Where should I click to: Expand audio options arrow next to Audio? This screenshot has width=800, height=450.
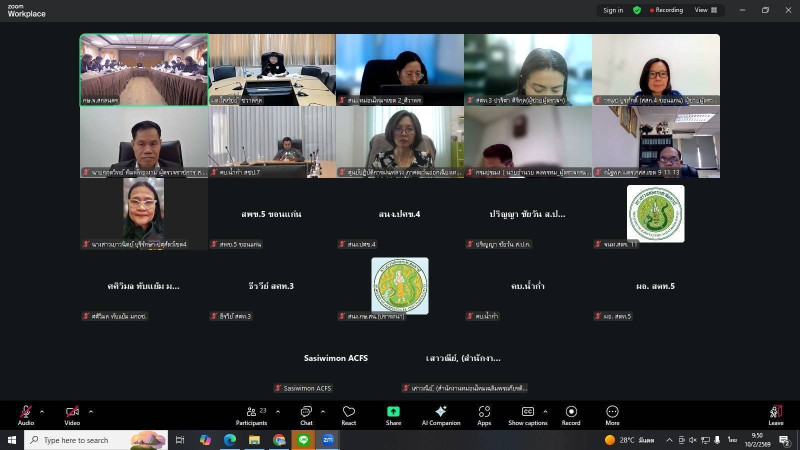[x=42, y=411]
